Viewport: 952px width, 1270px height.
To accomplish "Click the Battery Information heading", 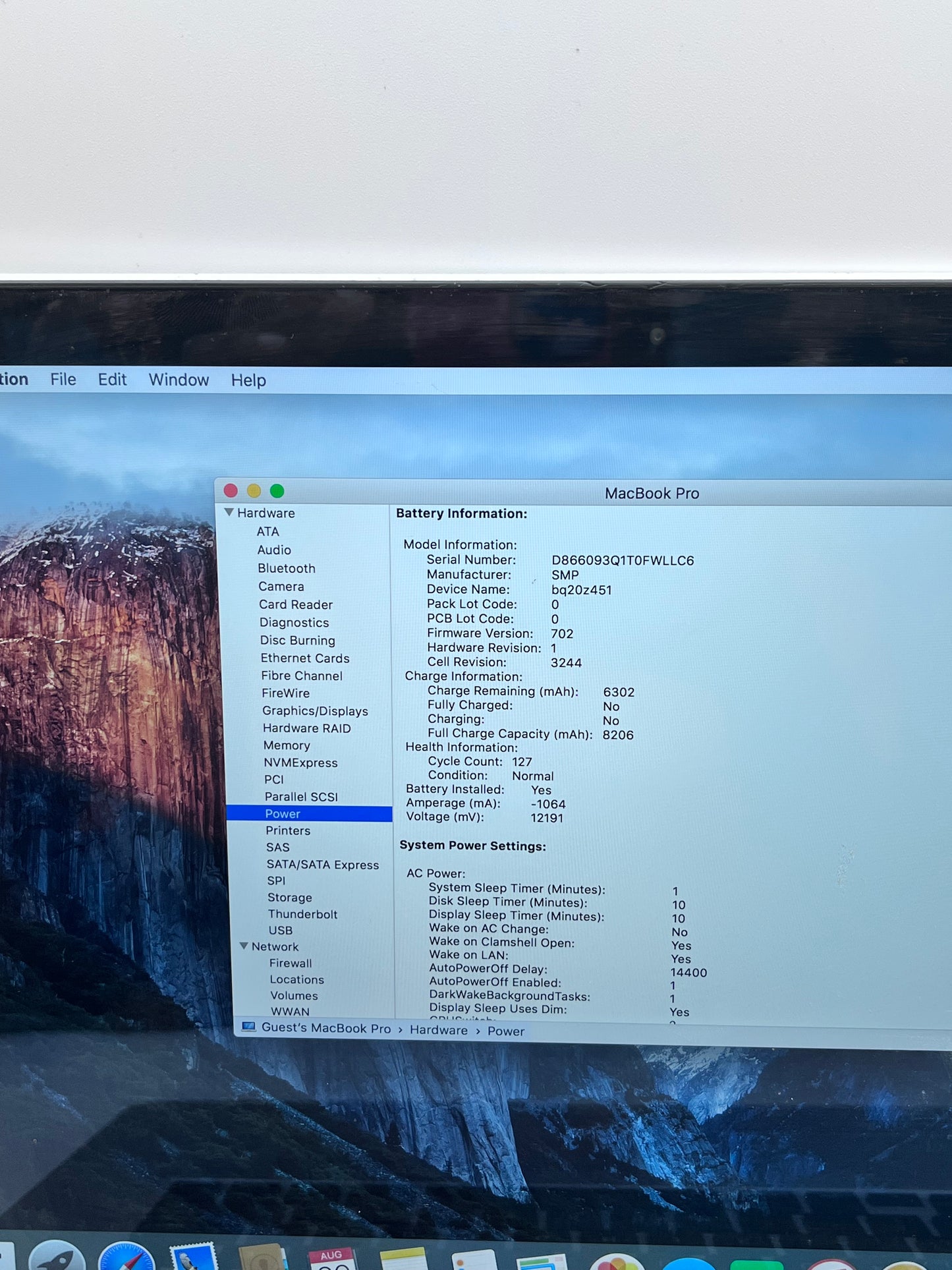I will [462, 513].
